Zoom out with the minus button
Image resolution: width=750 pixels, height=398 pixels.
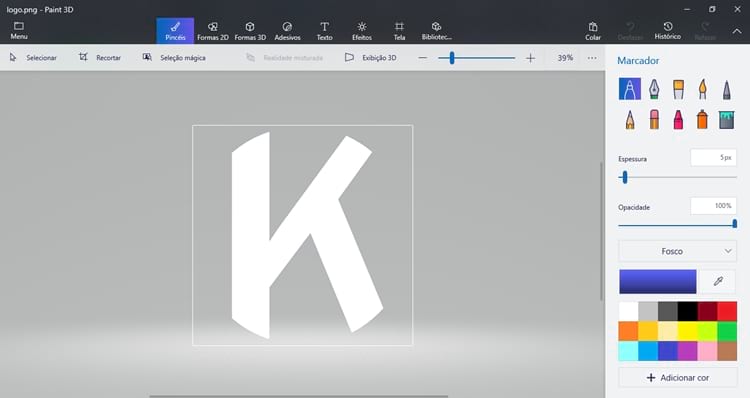[422, 58]
